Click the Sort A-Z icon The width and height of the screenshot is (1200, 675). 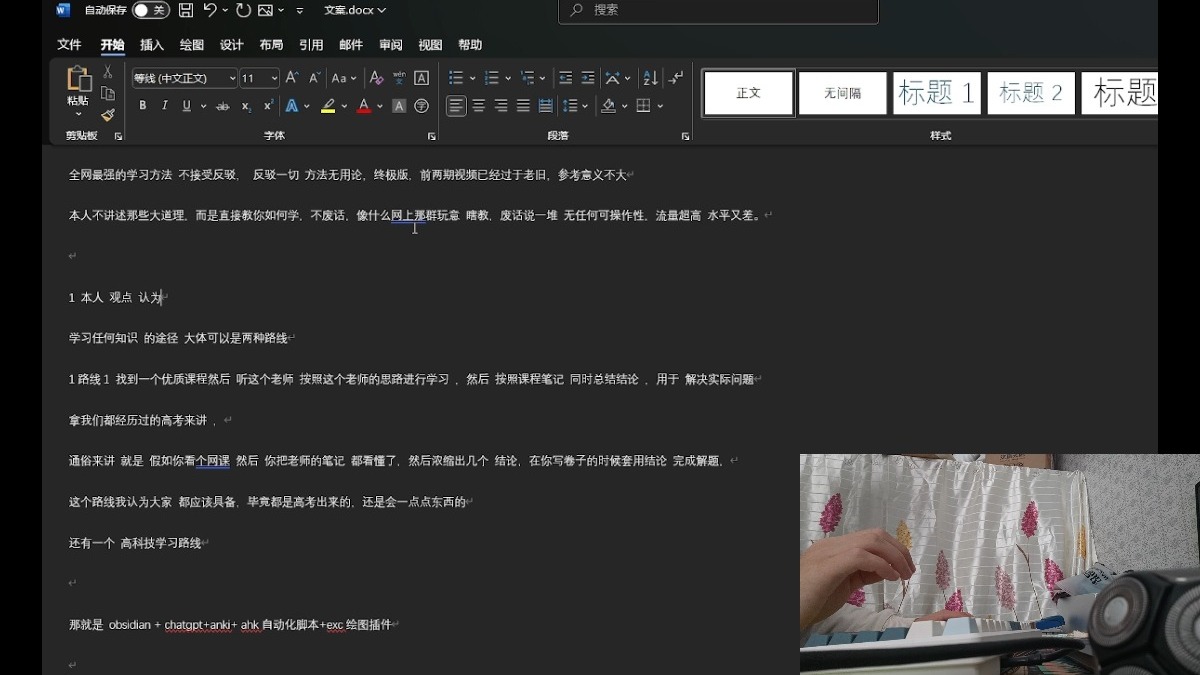(x=650, y=78)
